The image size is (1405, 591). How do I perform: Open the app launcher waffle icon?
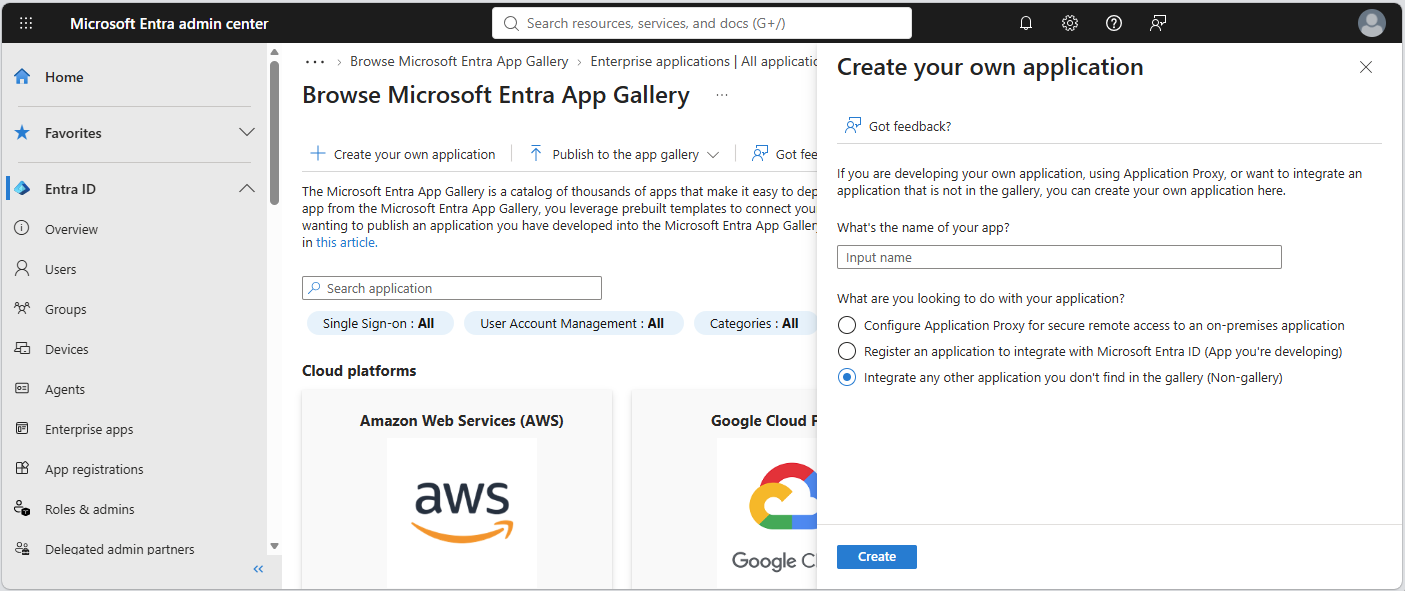[26, 23]
